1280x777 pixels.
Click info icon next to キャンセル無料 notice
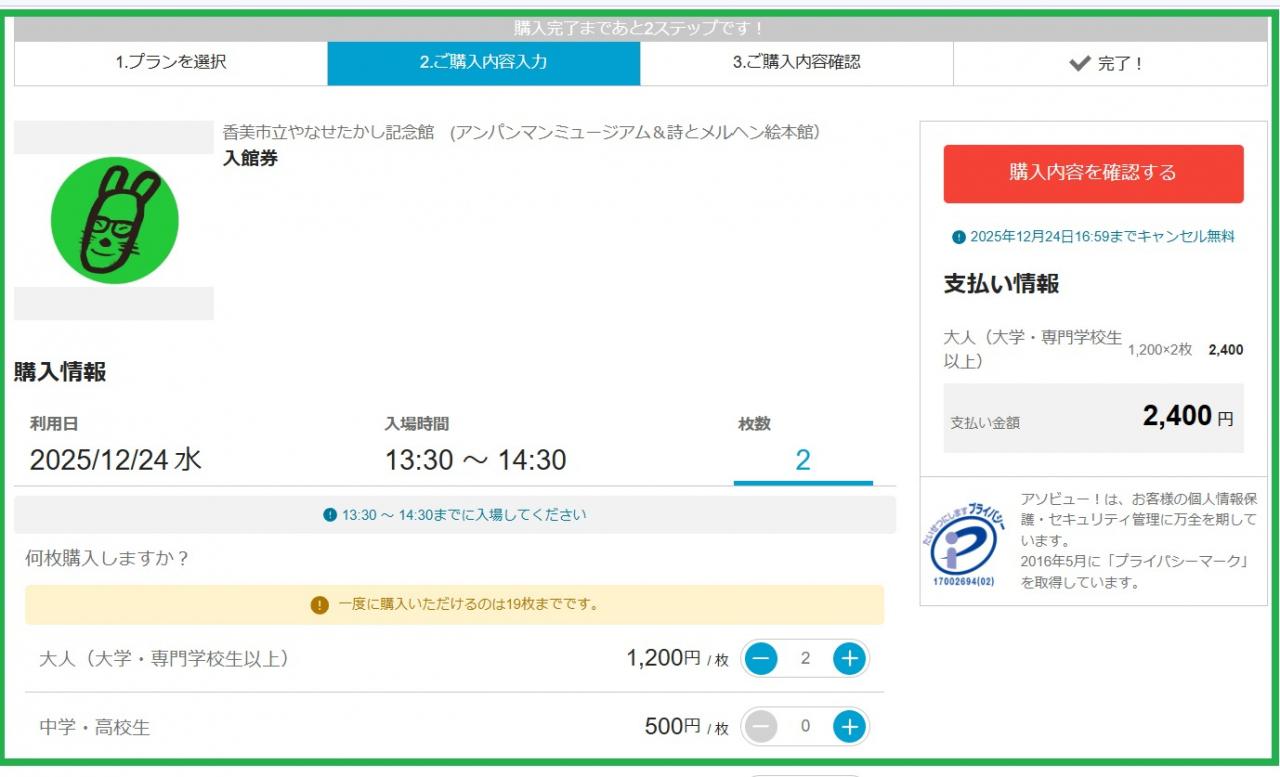[x=959, y=237]
